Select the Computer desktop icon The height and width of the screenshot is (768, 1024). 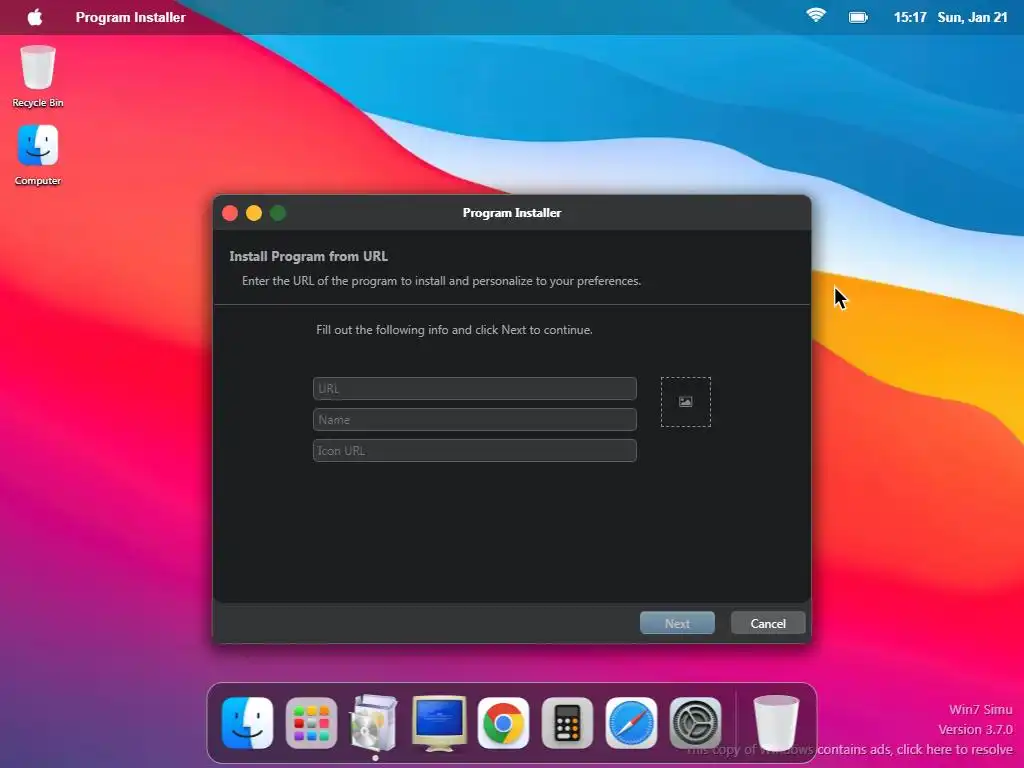point(38,155)
